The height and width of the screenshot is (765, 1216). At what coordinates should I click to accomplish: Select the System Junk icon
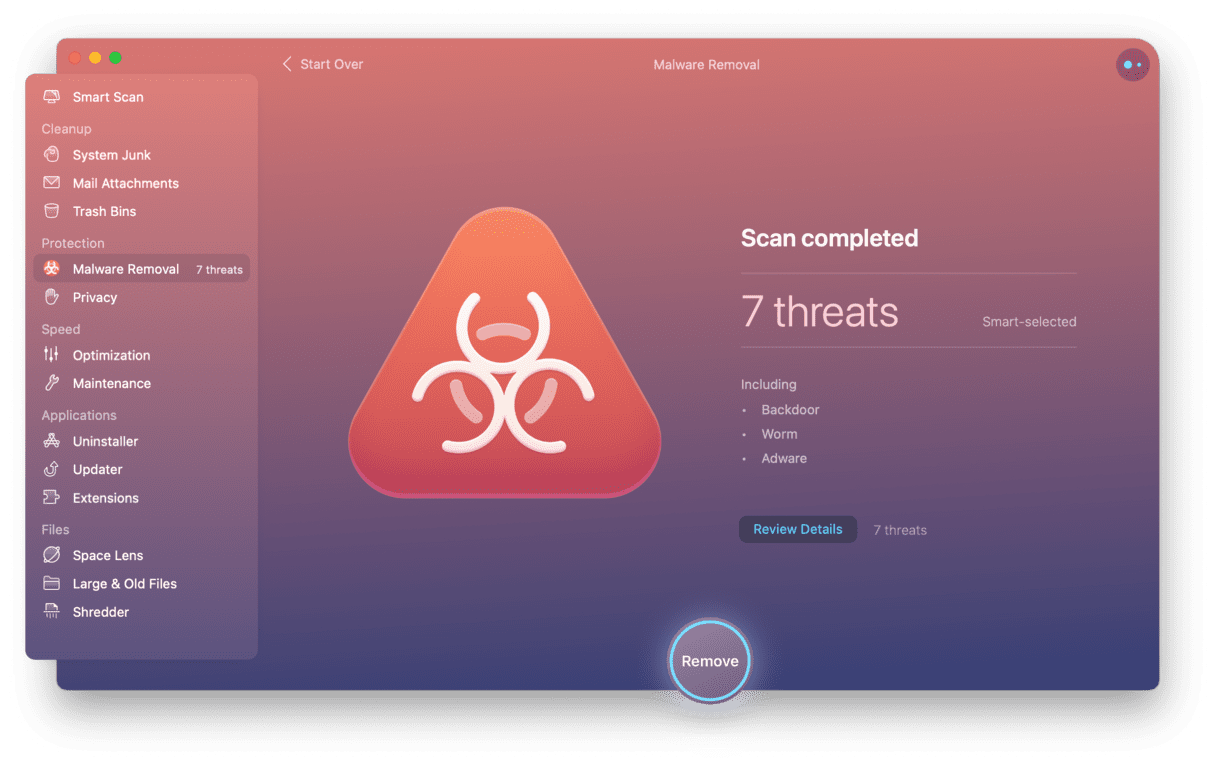coord(51,155)
